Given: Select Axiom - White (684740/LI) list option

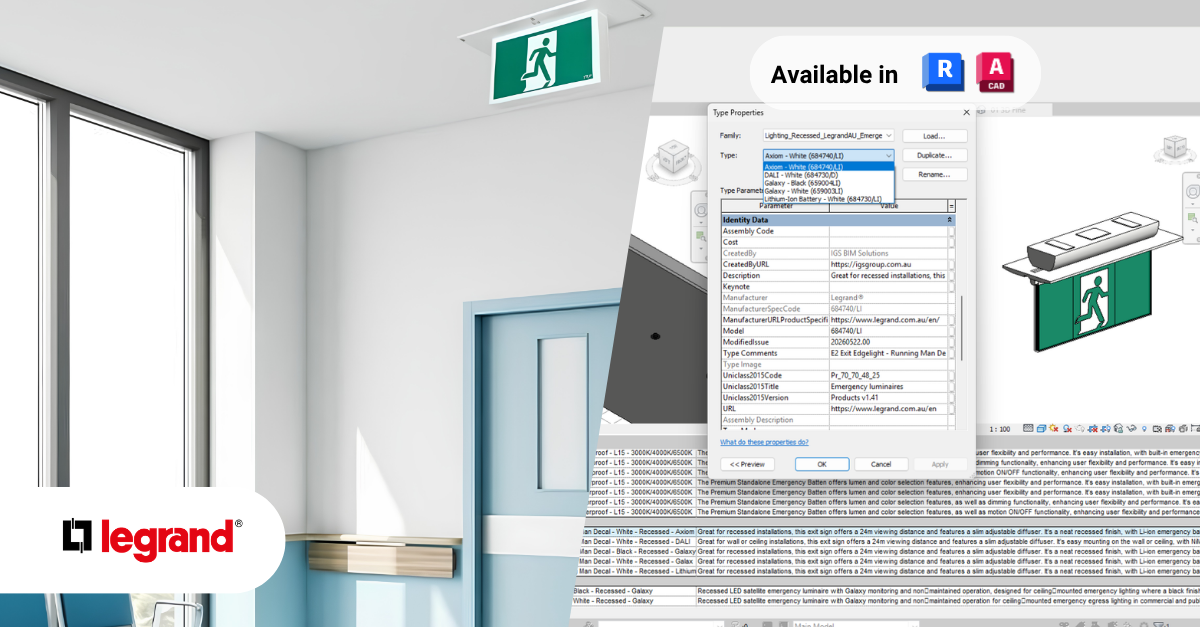Looking at the screenshot, I should (828, 167).
